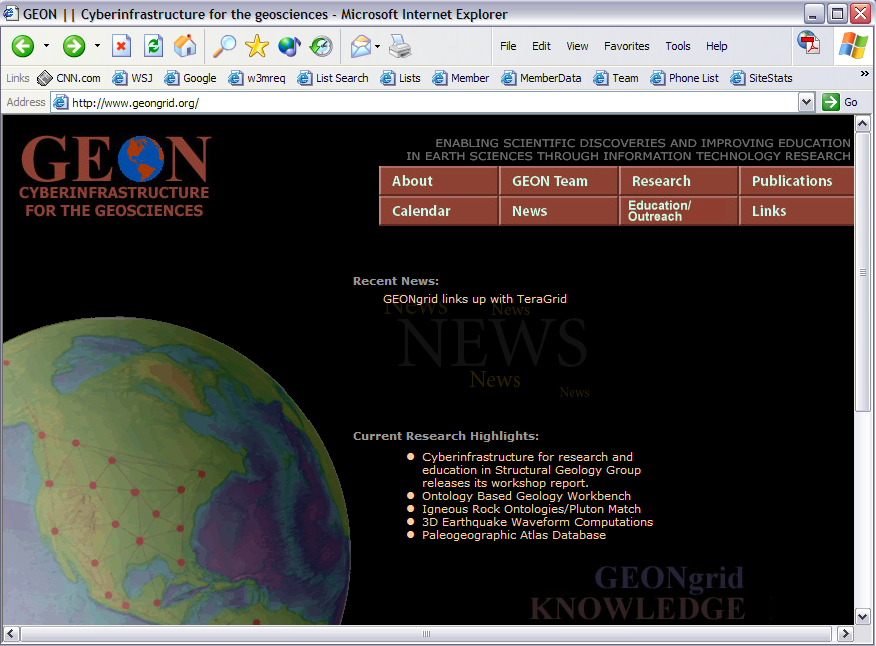
Task: Refresh the page with the toolbar icon
Action: pyautogui.click(x=153, y=46)
